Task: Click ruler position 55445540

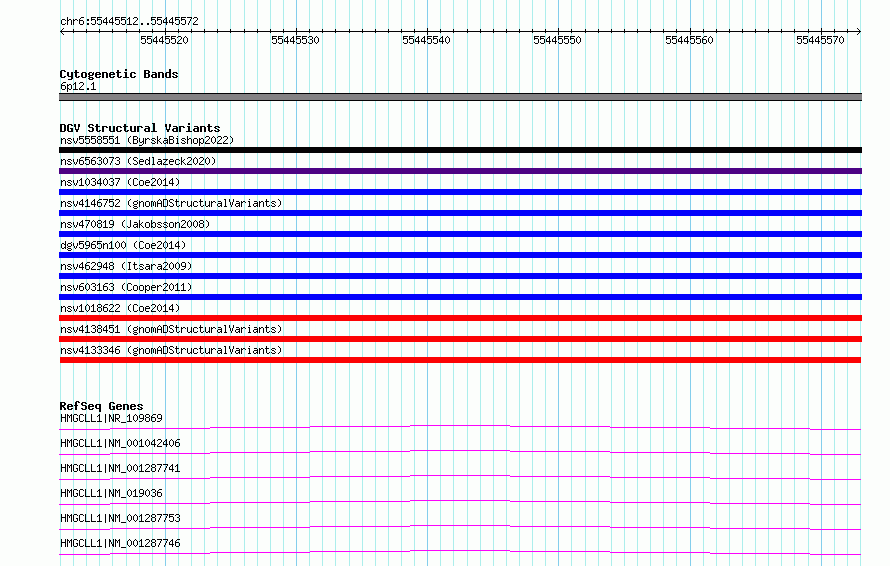Action: [426, 40]
